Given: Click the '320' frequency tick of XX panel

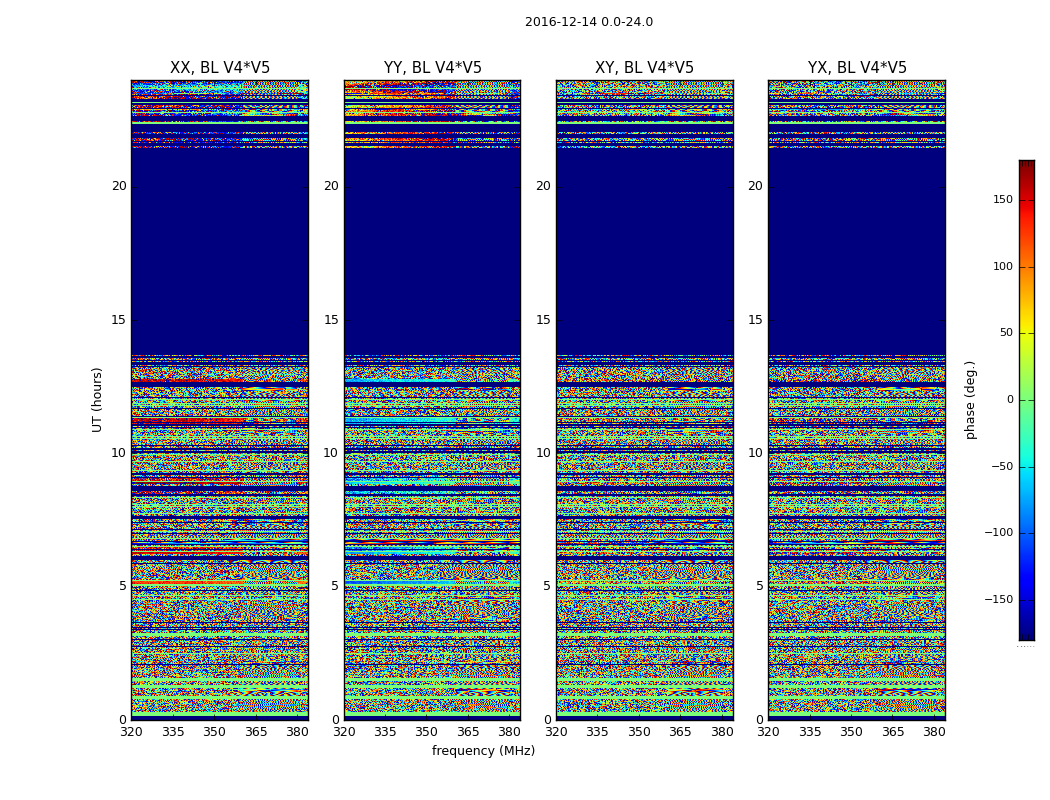Looking at the screenshot, I should (x=131, y=732).
